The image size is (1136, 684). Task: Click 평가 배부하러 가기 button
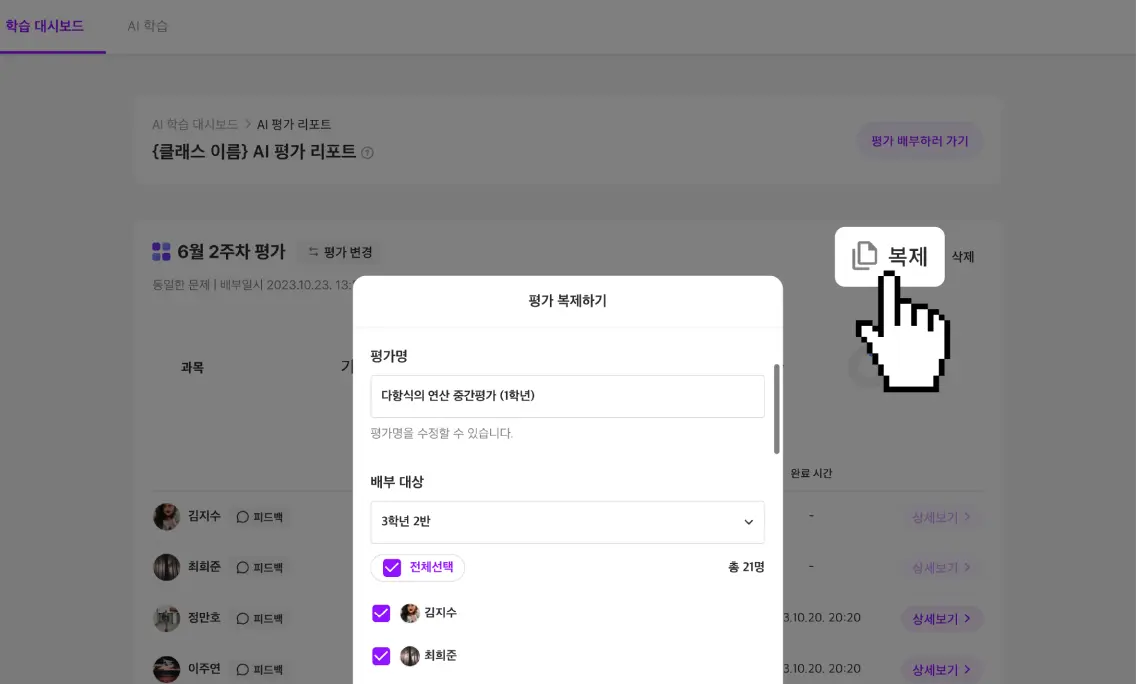(919, 141)
